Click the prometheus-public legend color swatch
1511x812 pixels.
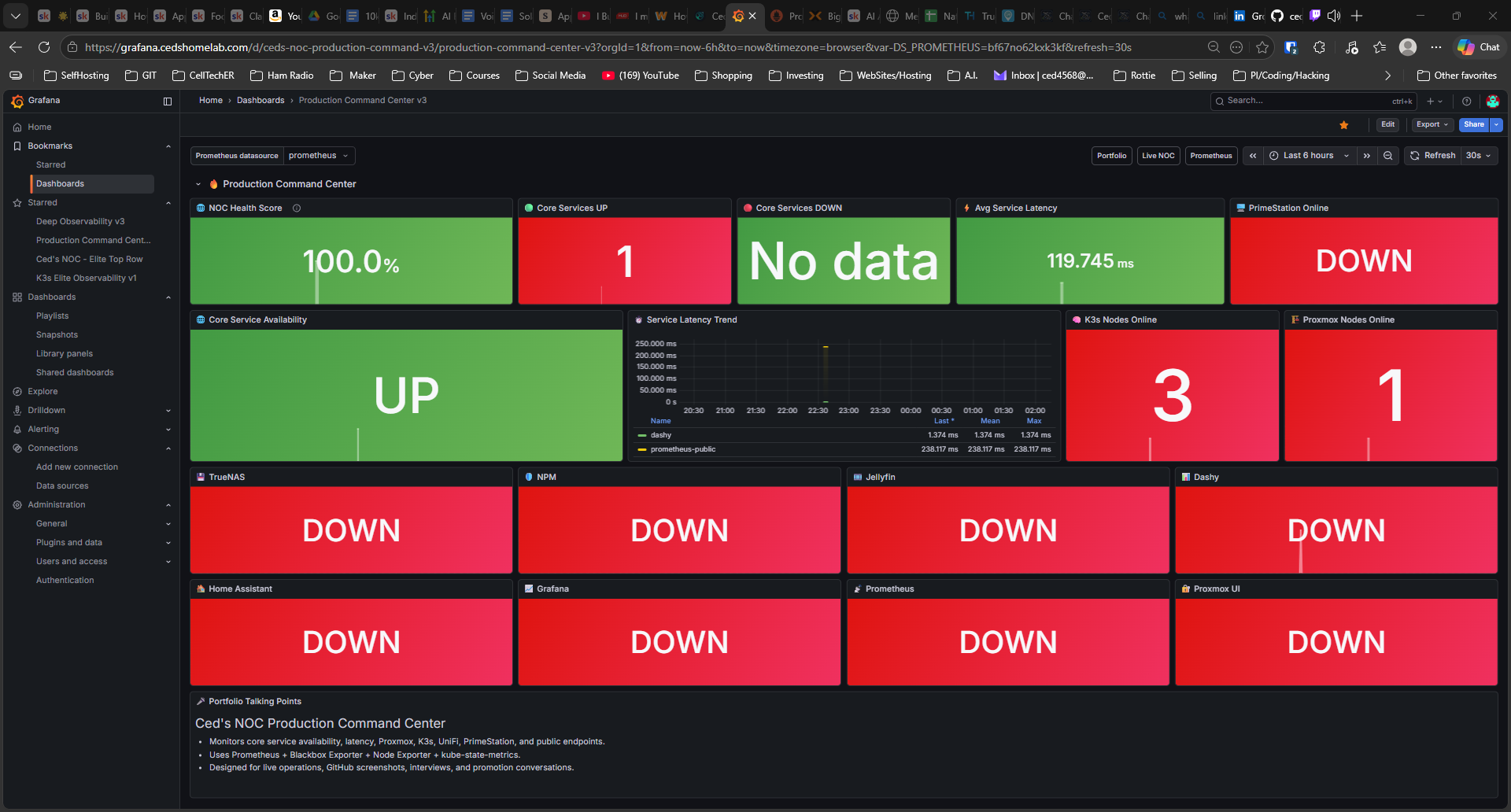coord(642,449)
